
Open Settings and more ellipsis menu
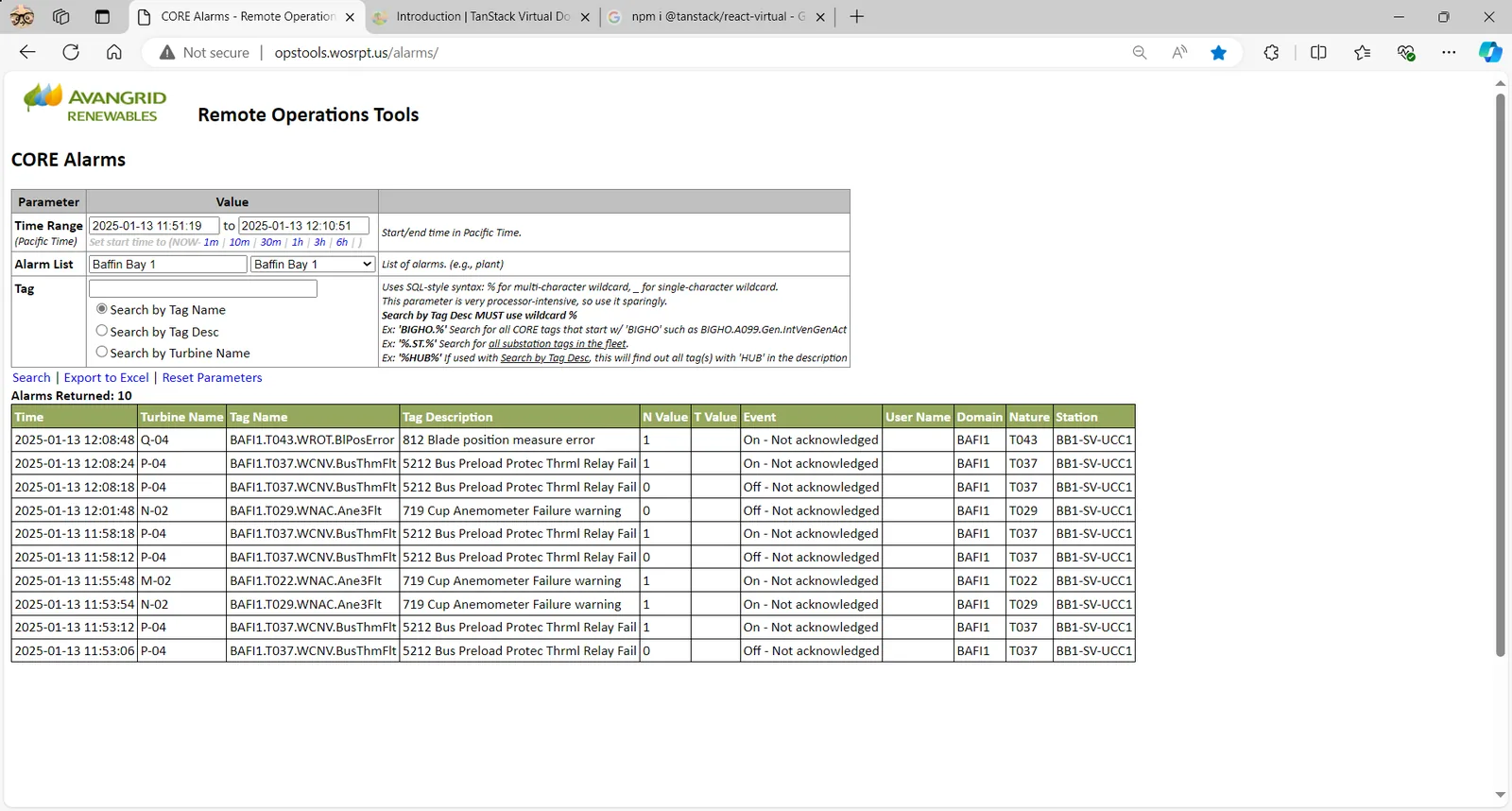[x=1449, y=53]
